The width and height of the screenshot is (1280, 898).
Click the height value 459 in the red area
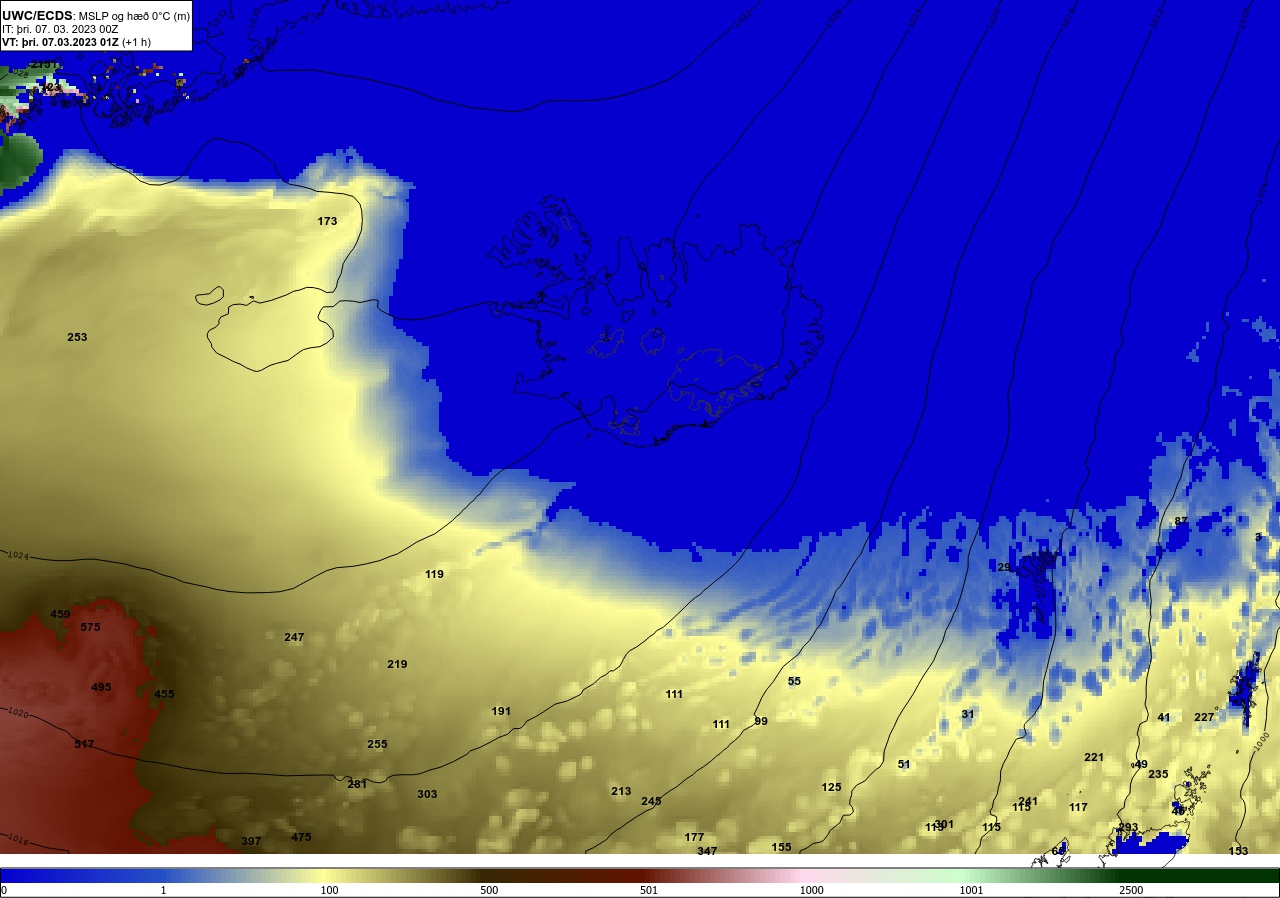60,614
